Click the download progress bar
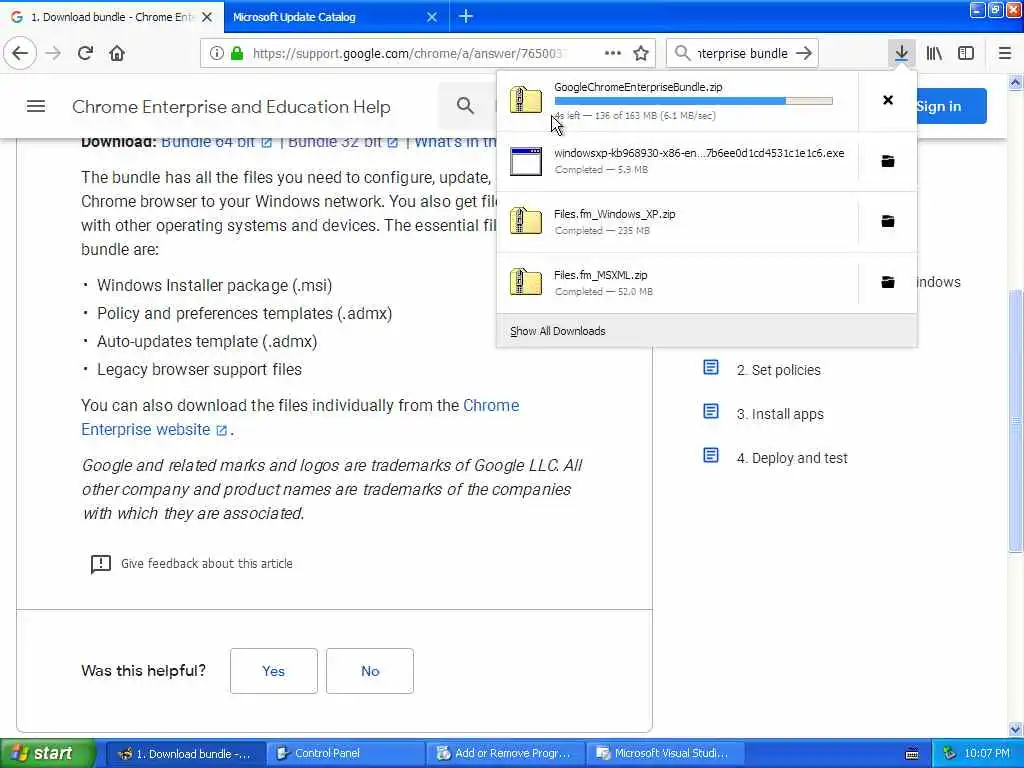The height and width of the screenshot is (768, 1024). (694, 101)
